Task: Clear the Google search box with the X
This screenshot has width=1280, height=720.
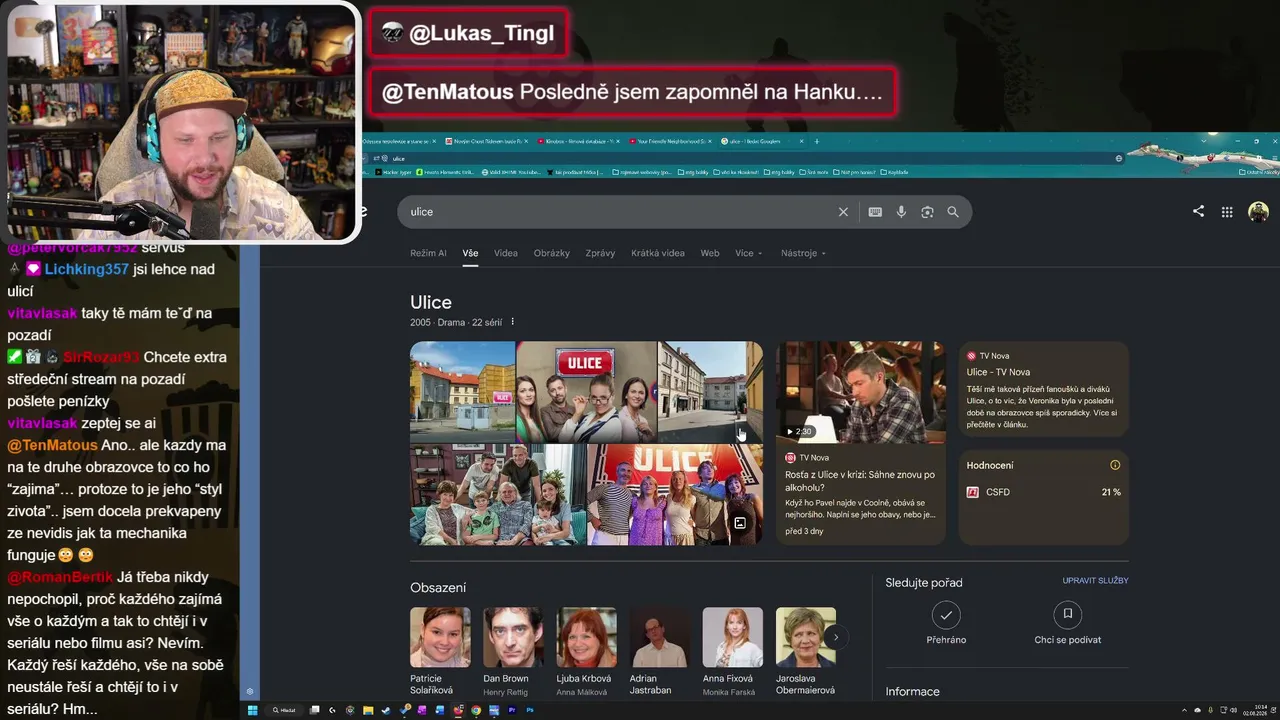Action: click(843, 212)
